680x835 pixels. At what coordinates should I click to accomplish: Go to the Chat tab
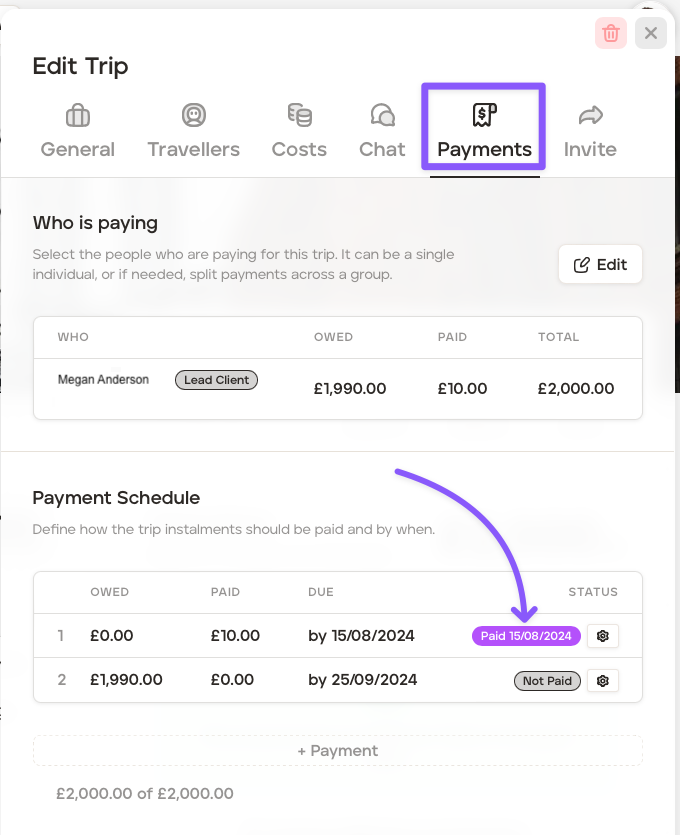pos(382,149)
